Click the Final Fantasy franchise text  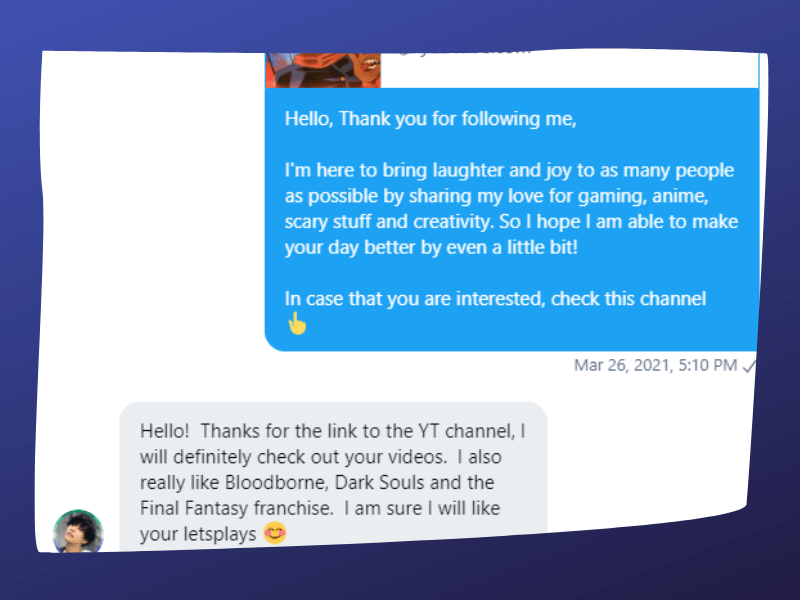coord(237,508)
